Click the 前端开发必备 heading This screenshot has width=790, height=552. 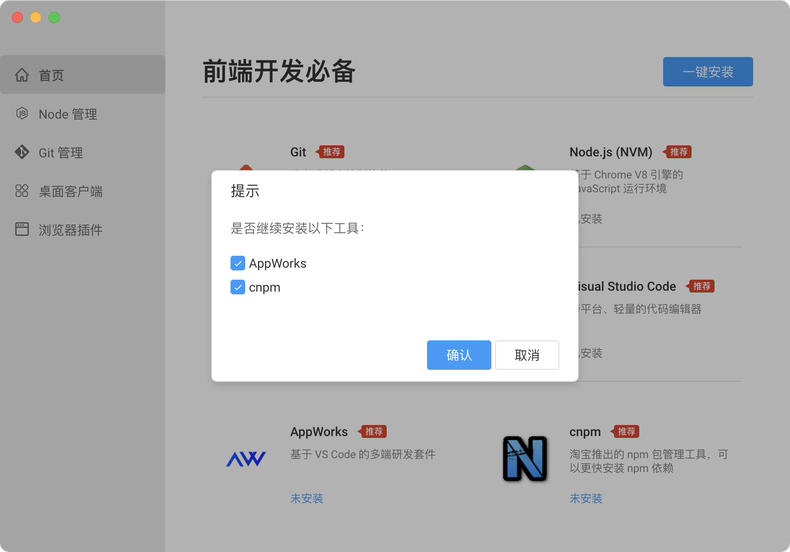(279, 71)
